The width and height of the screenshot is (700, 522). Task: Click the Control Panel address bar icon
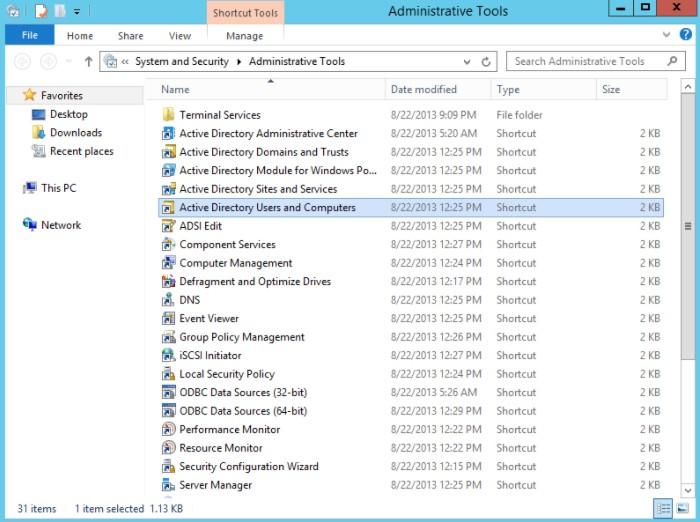tap(110, 62)
